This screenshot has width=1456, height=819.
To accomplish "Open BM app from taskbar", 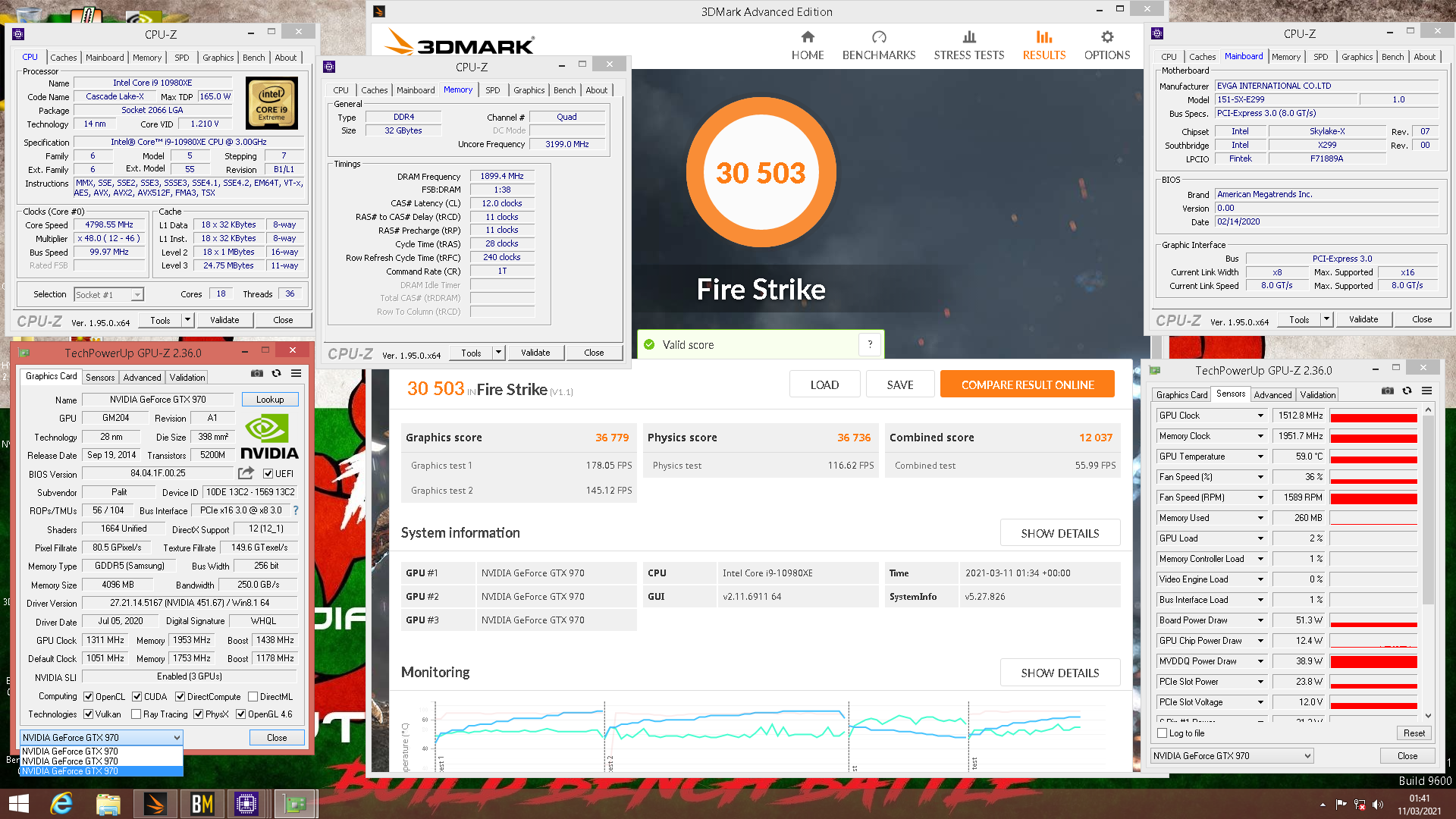I will tap(202, 804).
